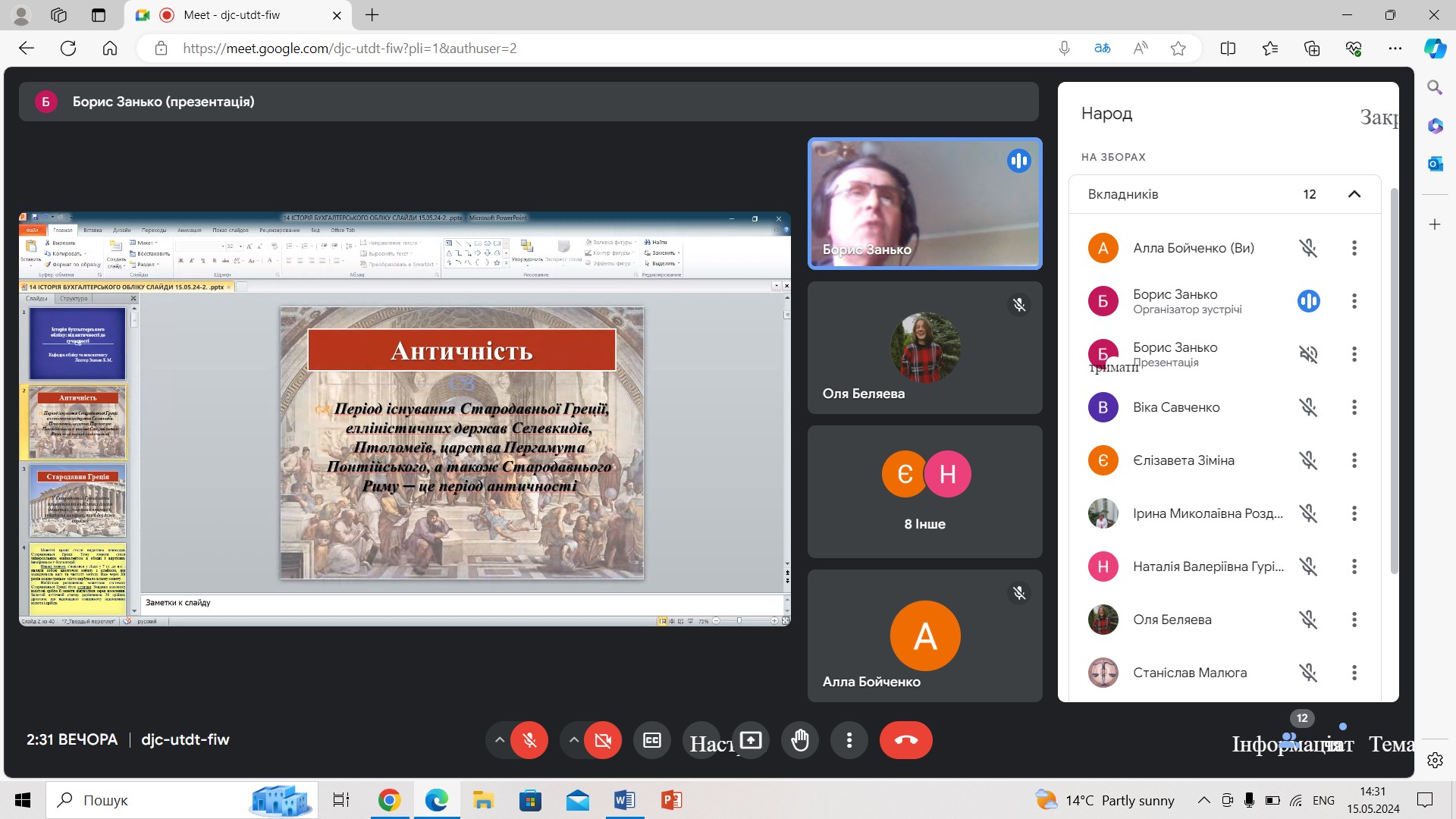Open PowerPoint from taskbar
The width and height of the screenshot is (1456, 819).
pyautogui.click(x=671, y=800)
